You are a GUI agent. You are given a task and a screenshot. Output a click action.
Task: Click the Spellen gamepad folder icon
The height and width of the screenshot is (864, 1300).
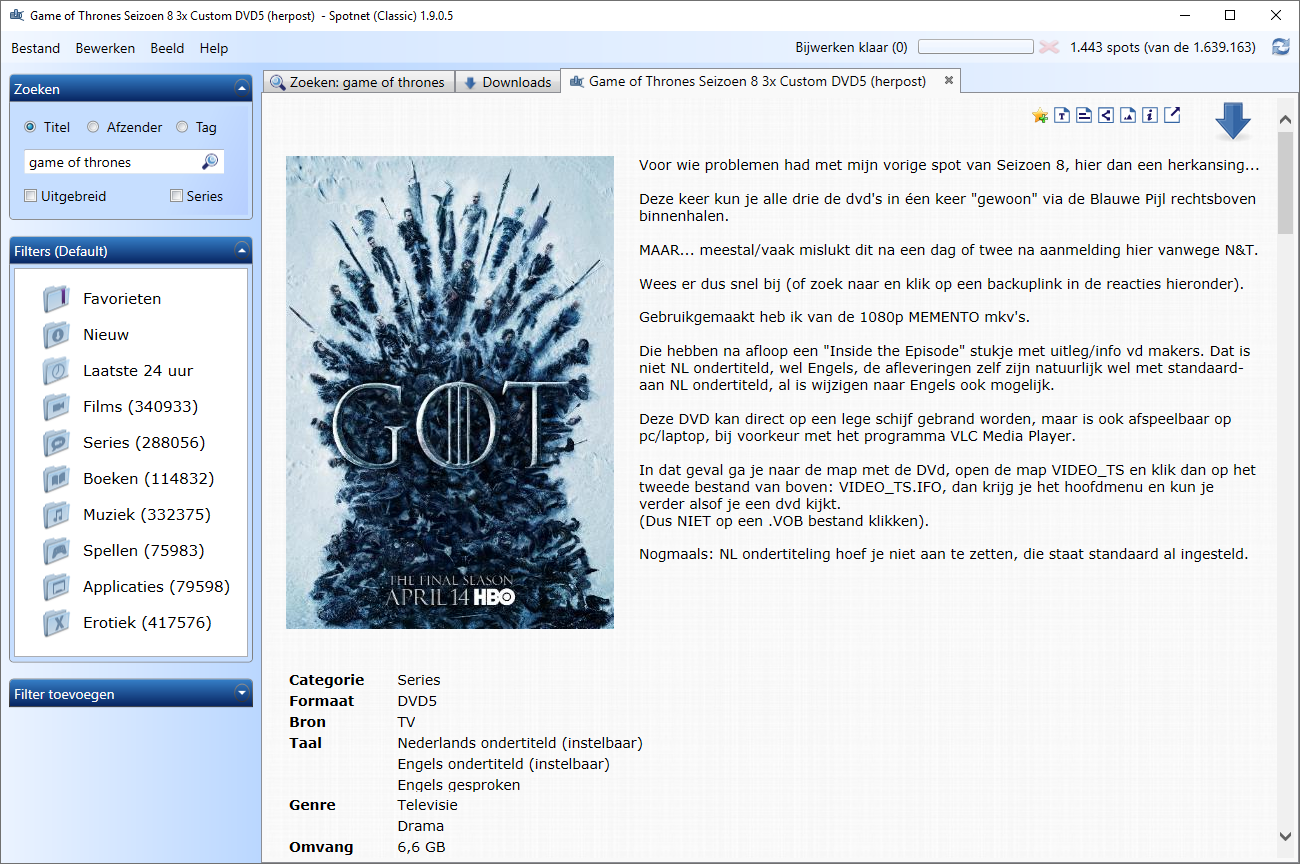pos(56,550)
